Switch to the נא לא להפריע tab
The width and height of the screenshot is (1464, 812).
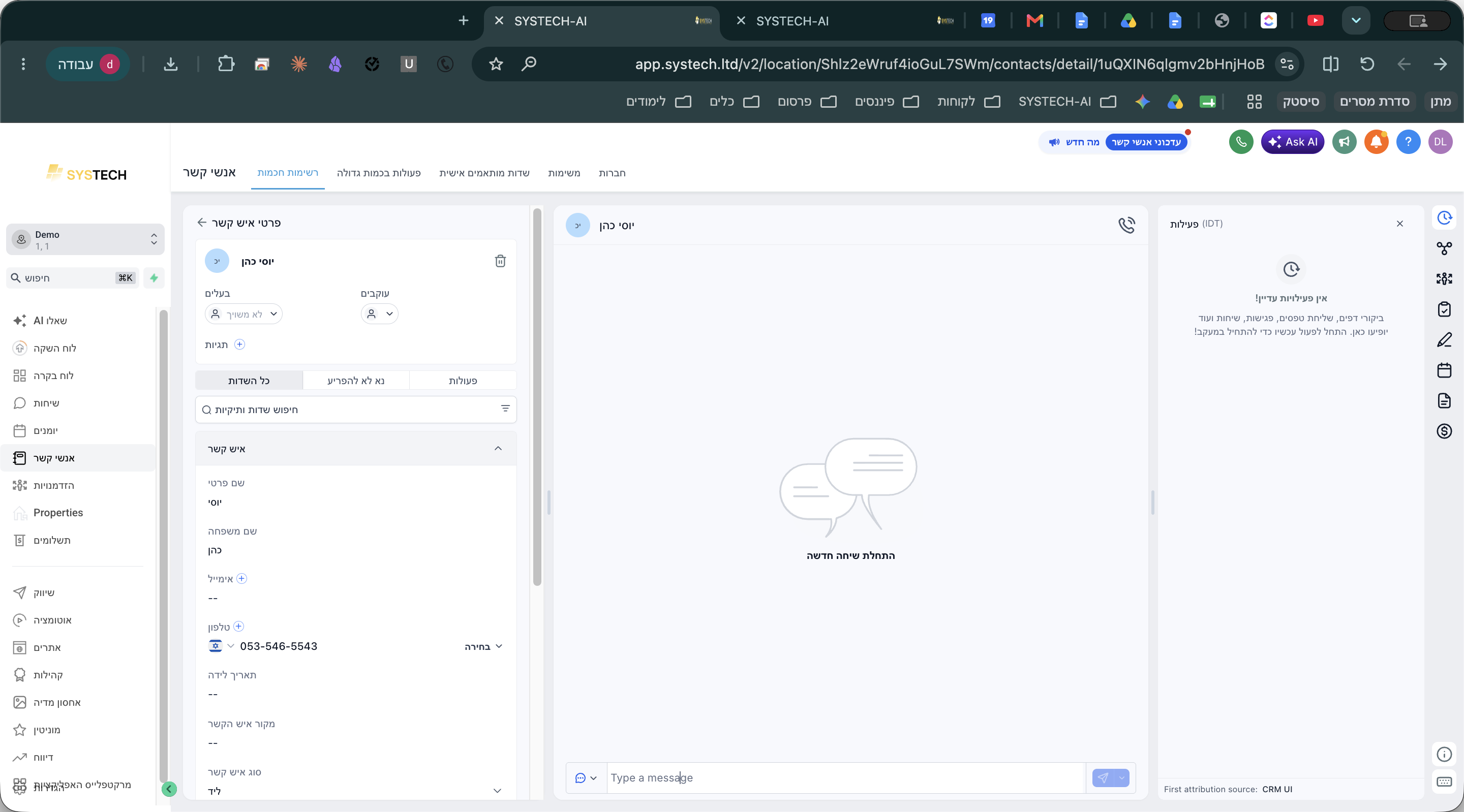tap(356, 381)
